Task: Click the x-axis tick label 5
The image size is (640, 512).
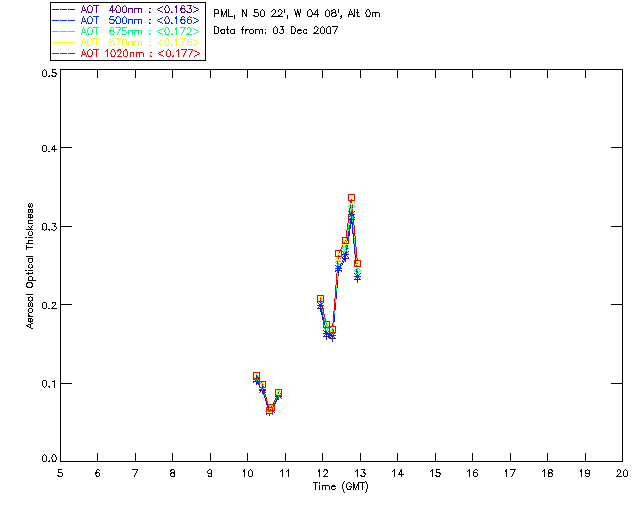Action: [60, 473]
